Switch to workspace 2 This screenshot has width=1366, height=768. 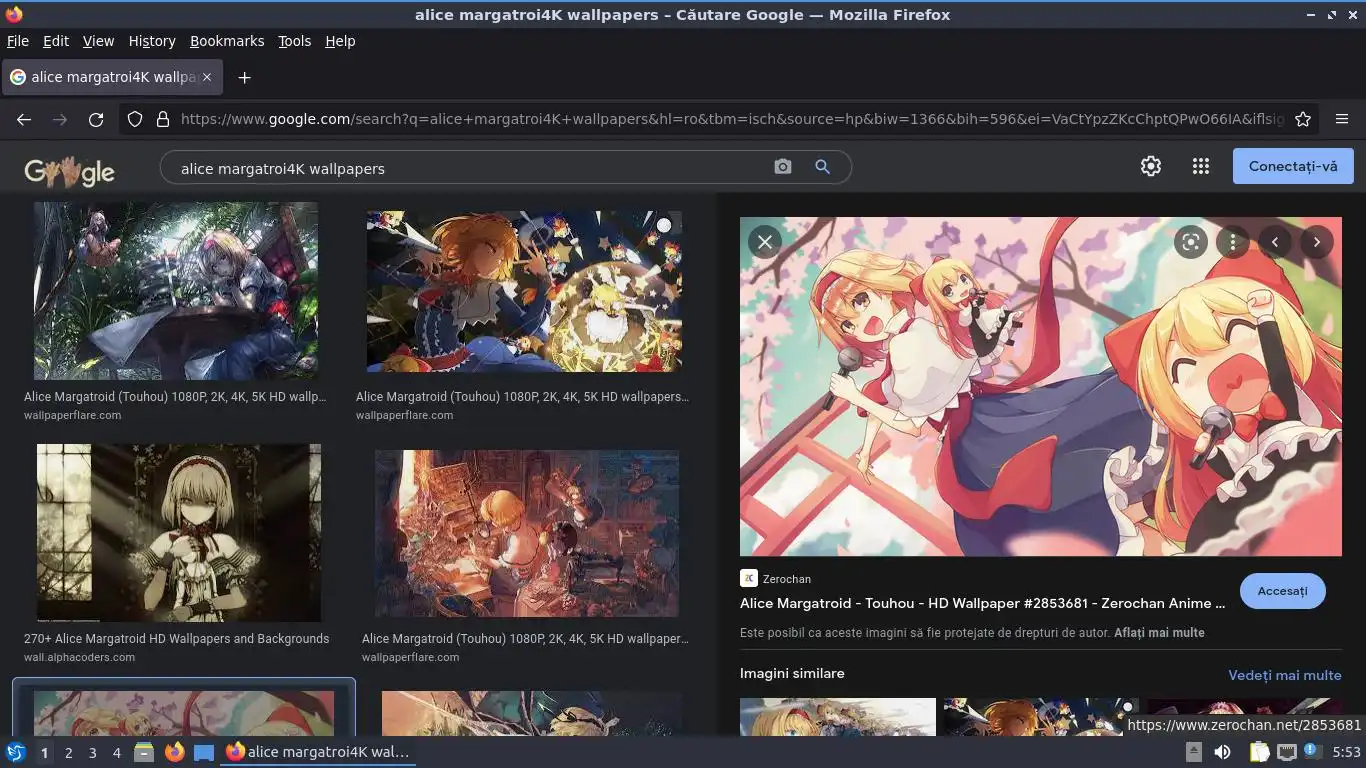click(x=68, y=753)
